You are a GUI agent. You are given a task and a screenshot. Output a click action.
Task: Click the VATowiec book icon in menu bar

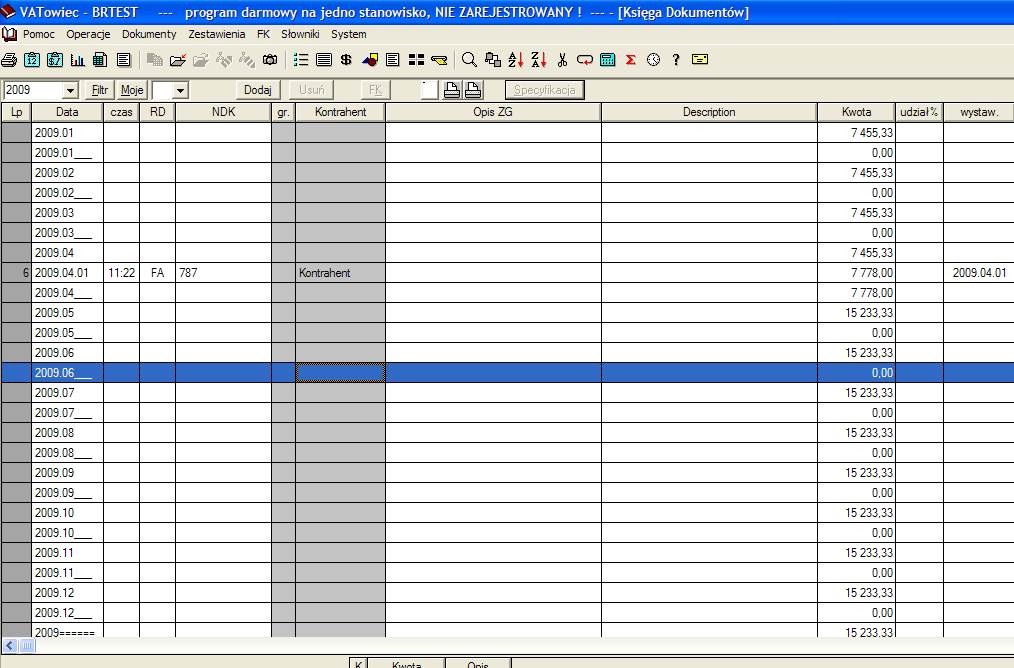[x=9, y=34]
